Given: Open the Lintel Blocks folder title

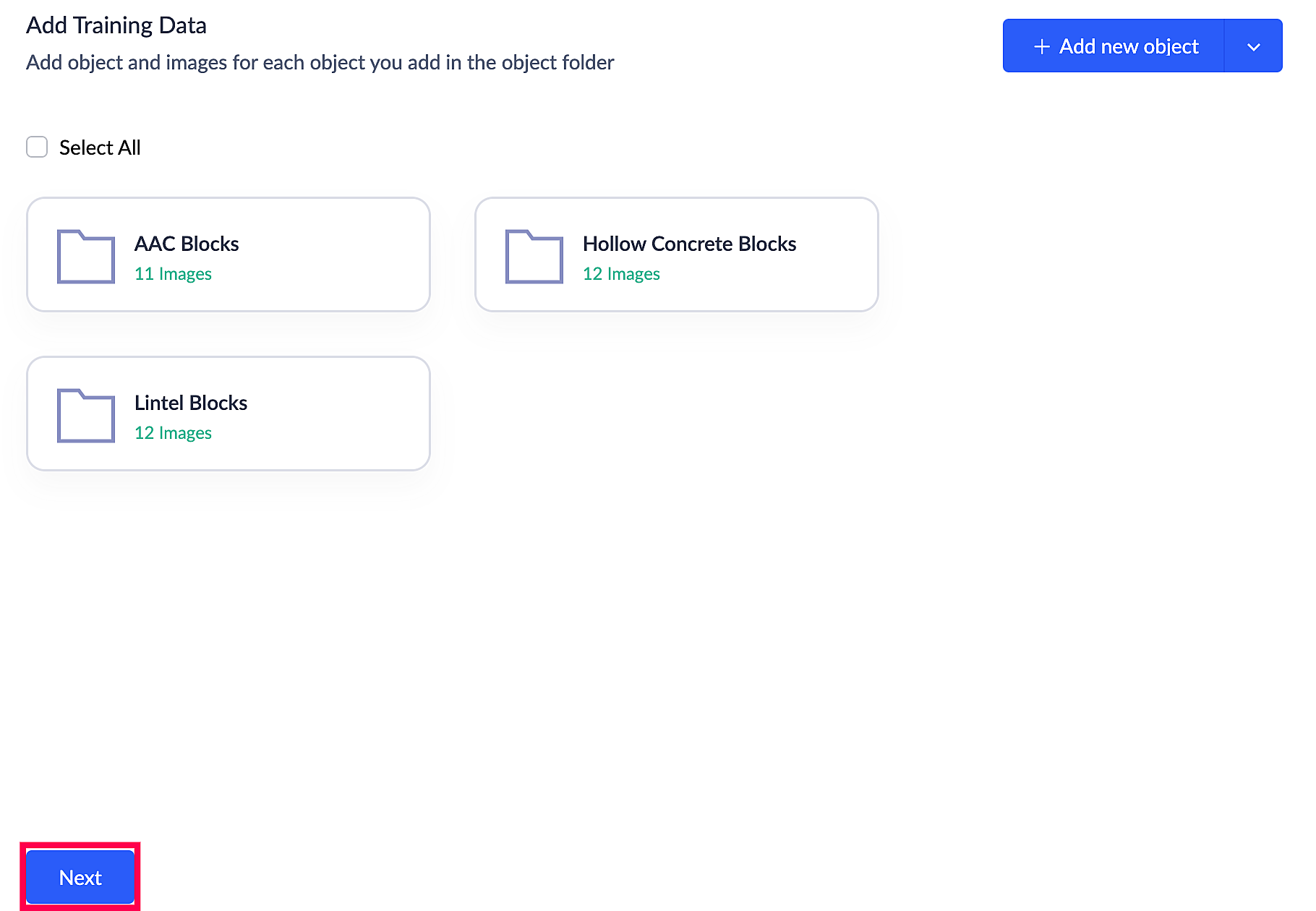Looking at the screenshot, I should pyautogui.click(x=191, y=403).
